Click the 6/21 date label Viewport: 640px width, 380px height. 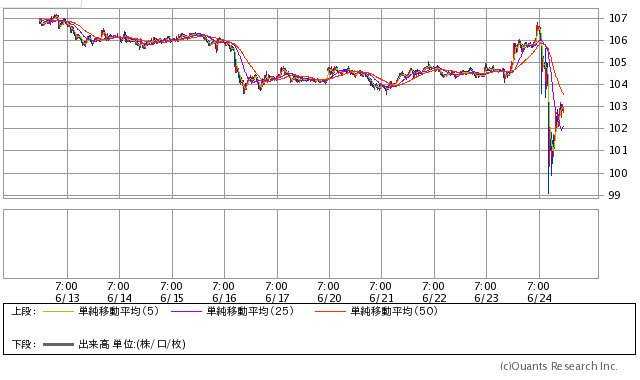(x=381, y=298)
